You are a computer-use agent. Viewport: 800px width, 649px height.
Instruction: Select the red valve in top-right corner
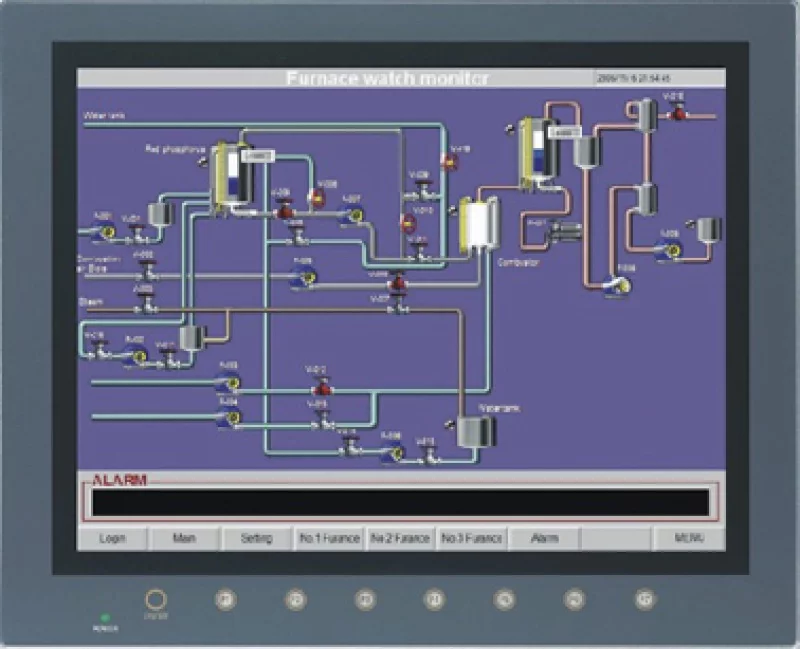pyautogui.click(x=679, y=113)
